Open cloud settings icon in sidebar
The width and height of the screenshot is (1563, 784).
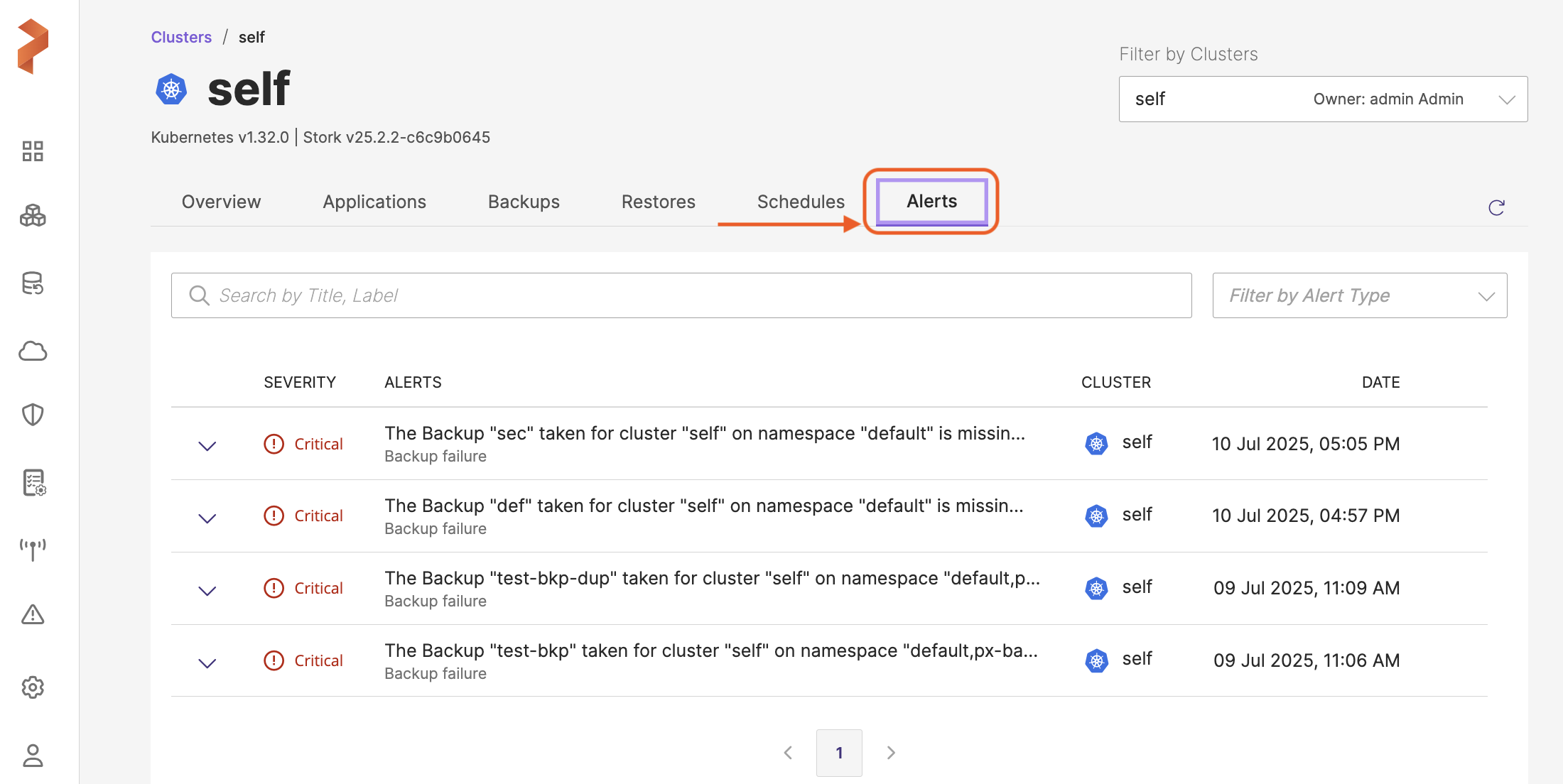33,351
